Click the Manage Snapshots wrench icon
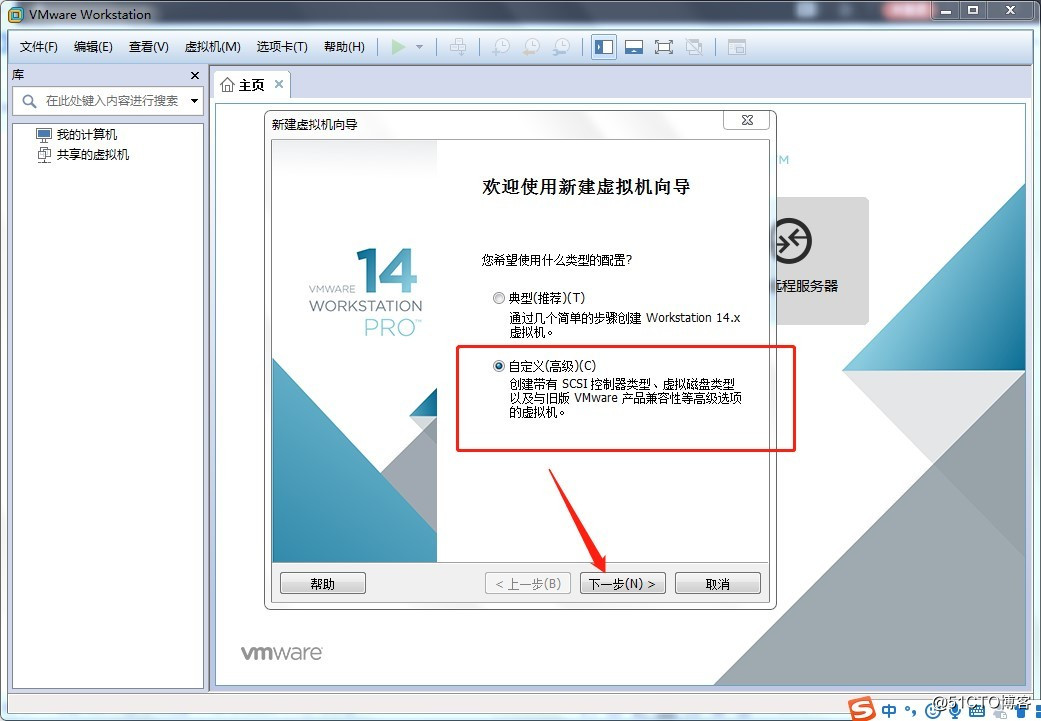Viewport: 1041px width, 721px height. tap(561, 47)
